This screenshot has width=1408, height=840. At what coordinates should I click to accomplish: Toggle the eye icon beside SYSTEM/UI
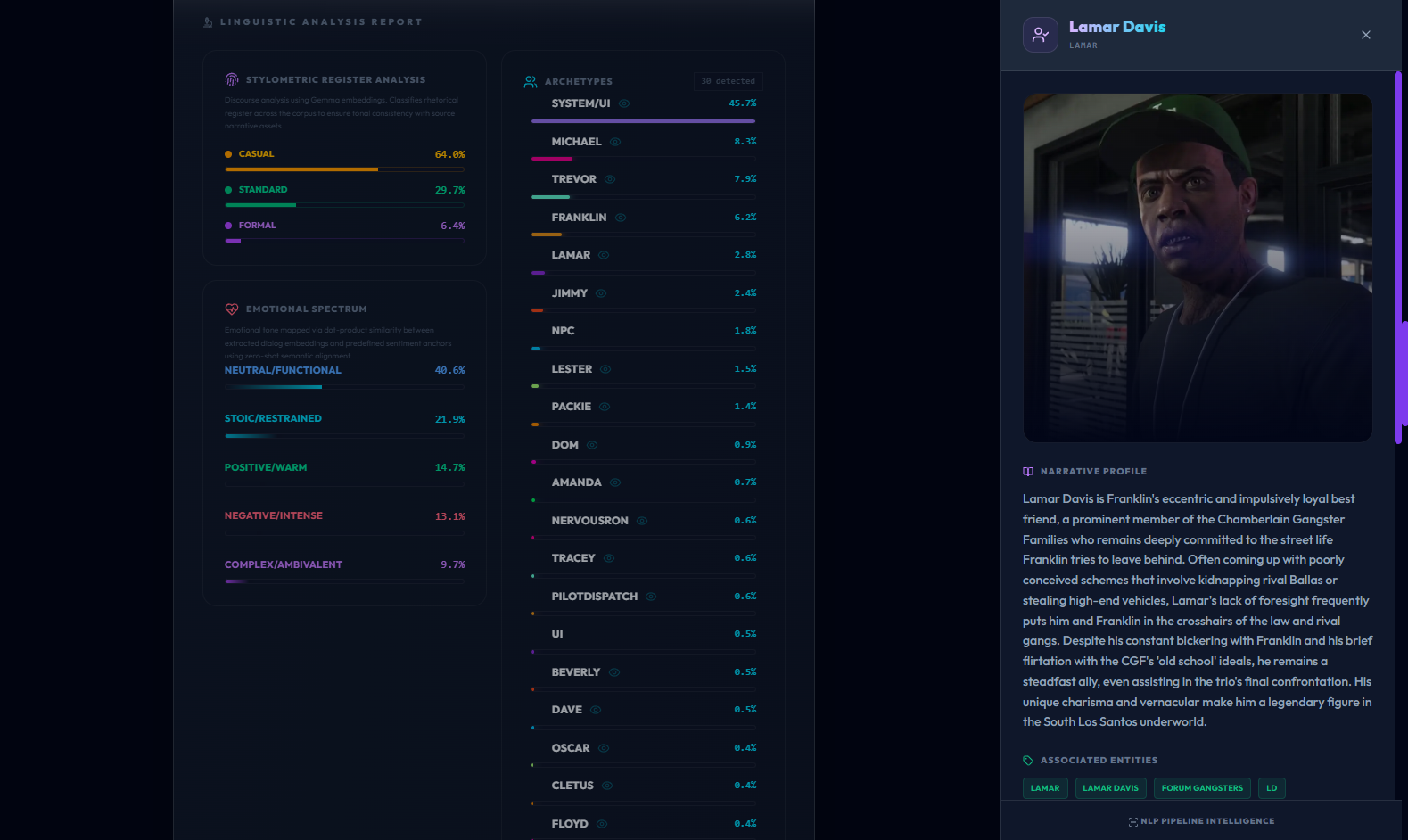pyautogui.click(x=624, y=103)
